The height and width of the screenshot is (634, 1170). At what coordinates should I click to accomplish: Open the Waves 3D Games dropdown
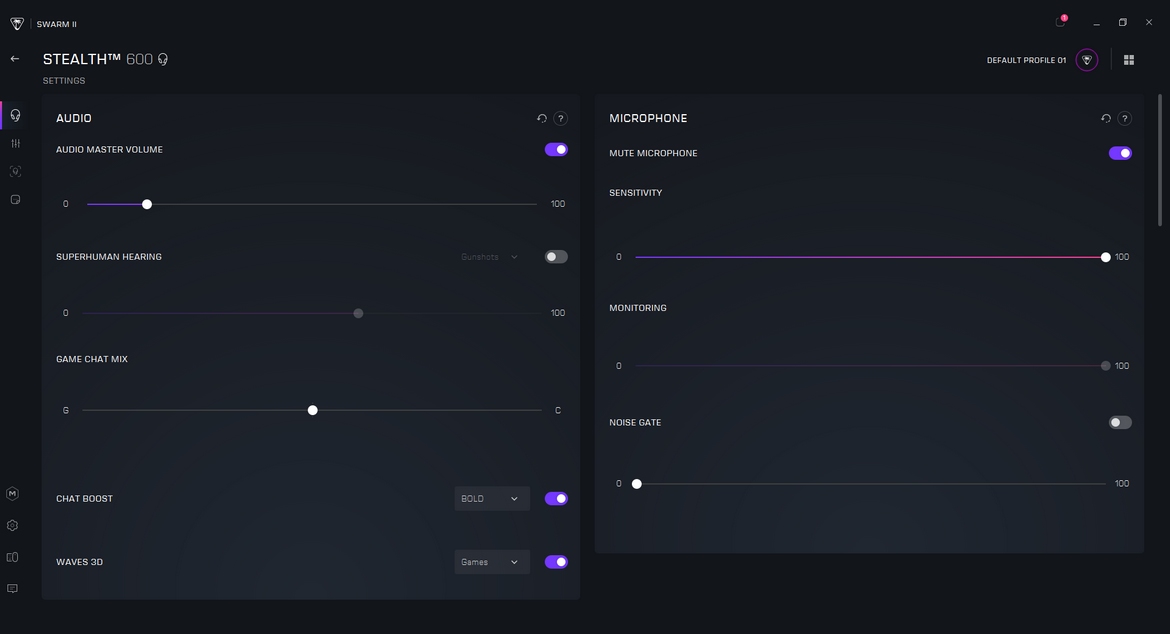click(x=491, y=562)
